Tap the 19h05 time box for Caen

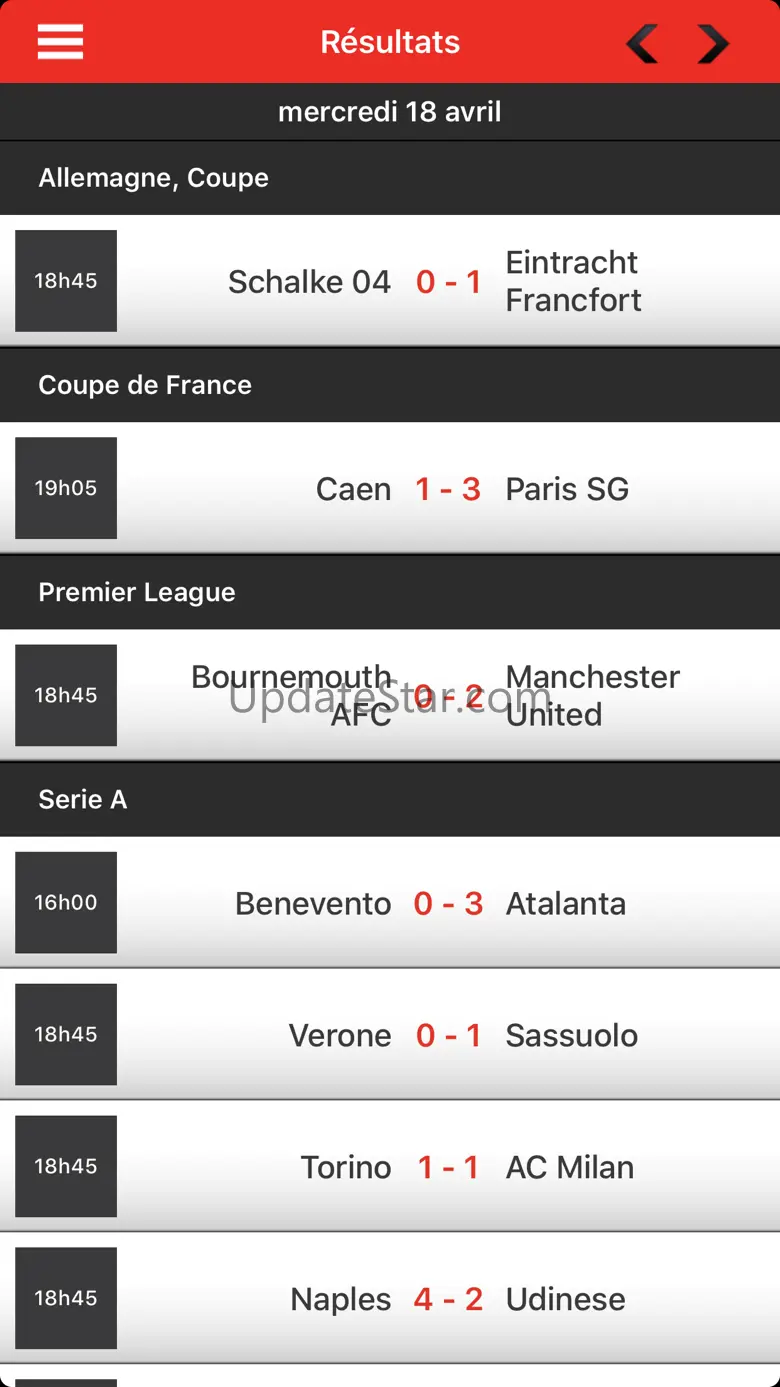click(x=66, y=488)
